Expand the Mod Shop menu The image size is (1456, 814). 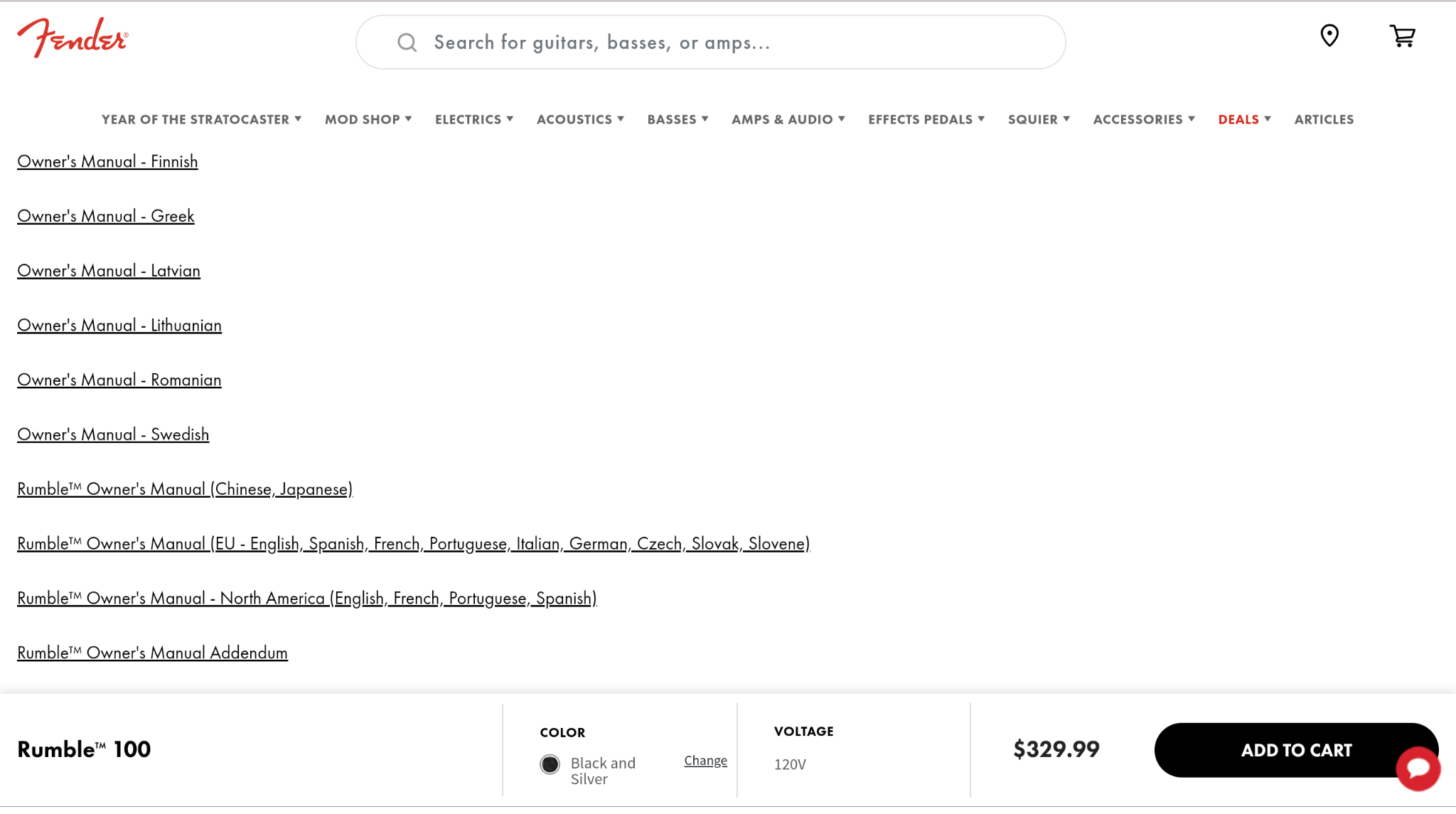pos(368,119)
